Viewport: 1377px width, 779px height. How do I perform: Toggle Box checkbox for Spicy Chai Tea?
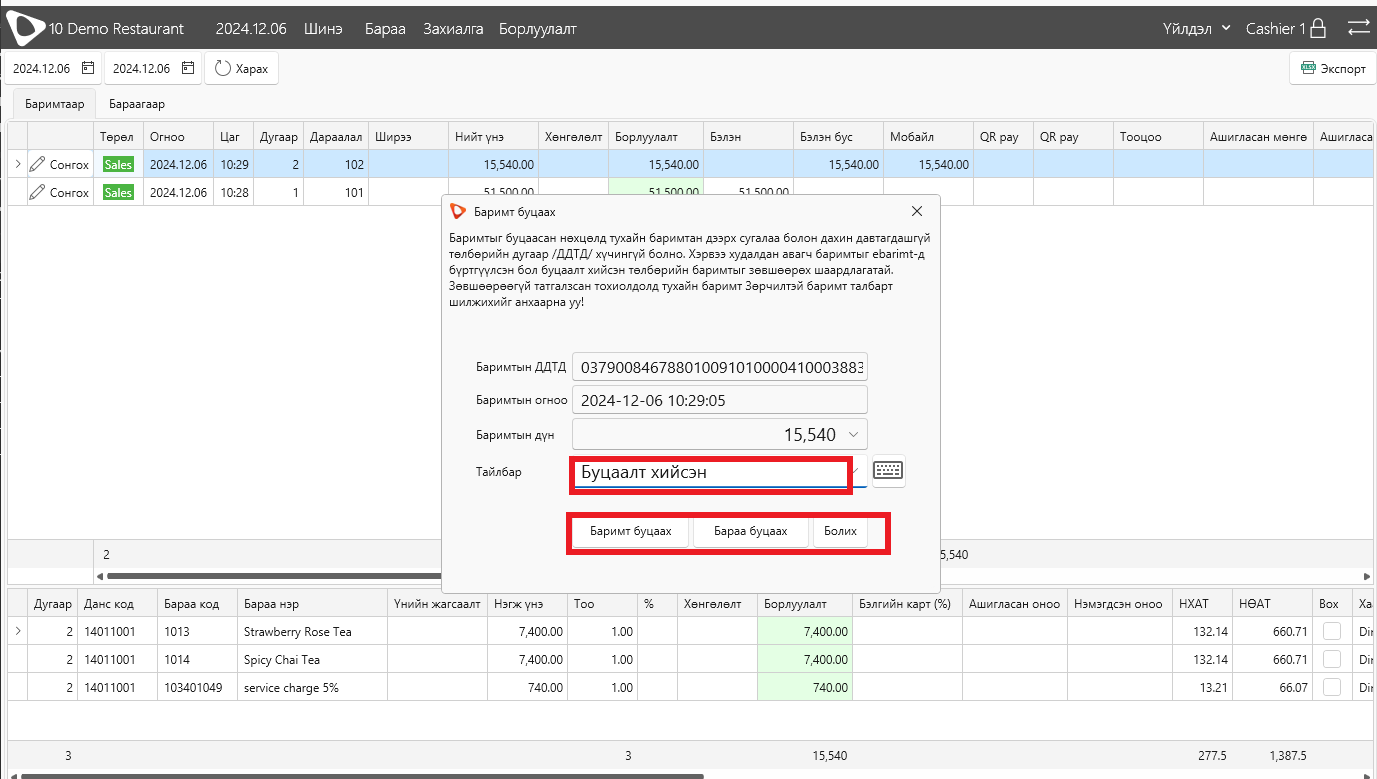[x=1332, y=659]
